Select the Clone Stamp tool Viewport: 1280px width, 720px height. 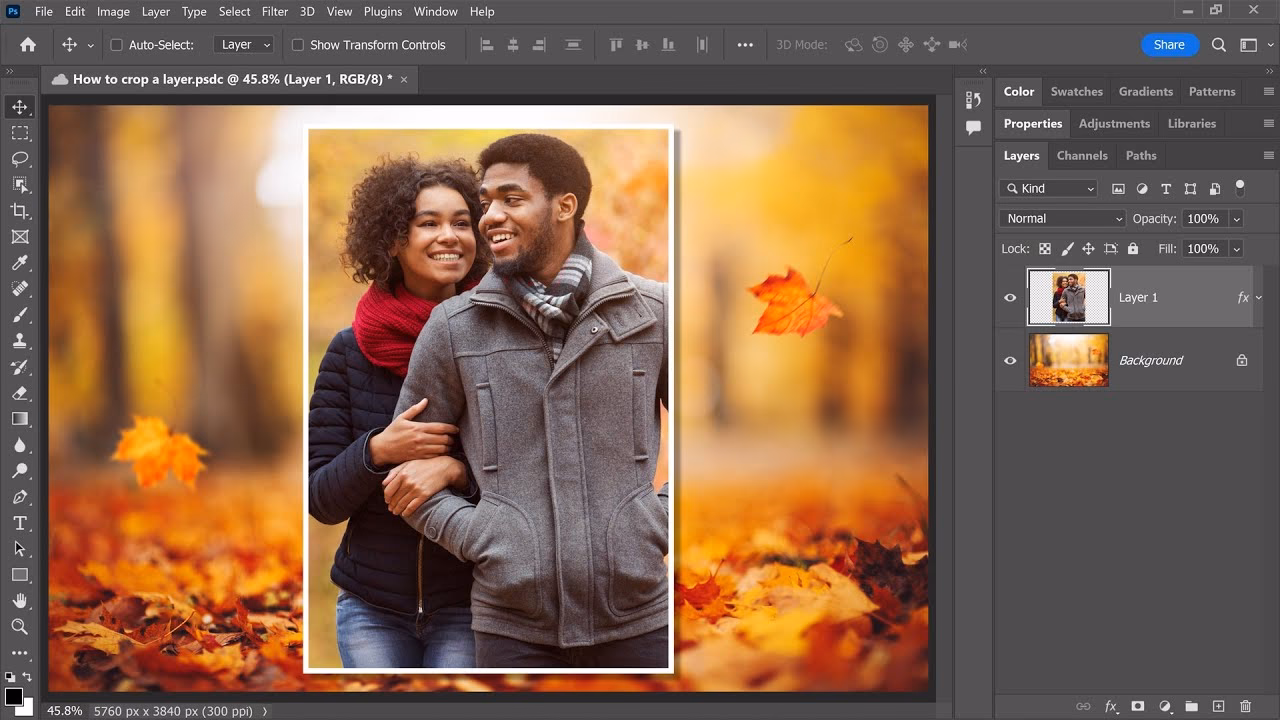point(19,341)
